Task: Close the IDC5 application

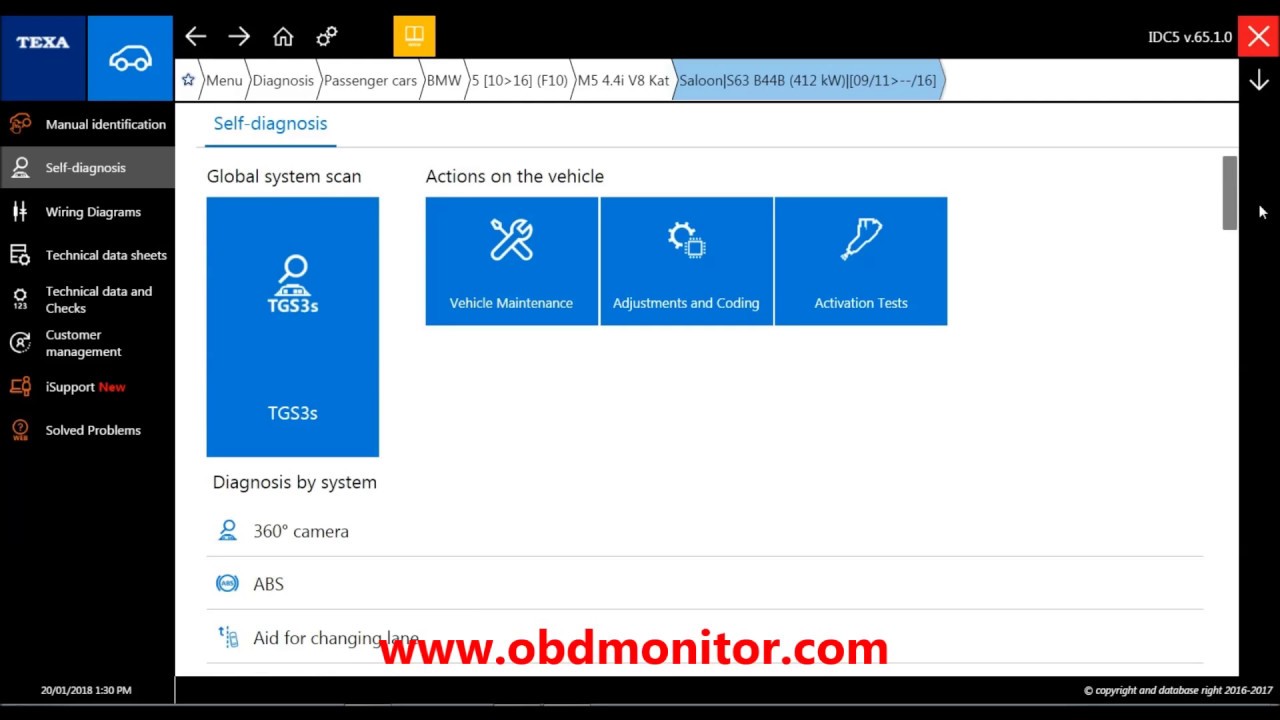Action: (x=1259, y=37)
